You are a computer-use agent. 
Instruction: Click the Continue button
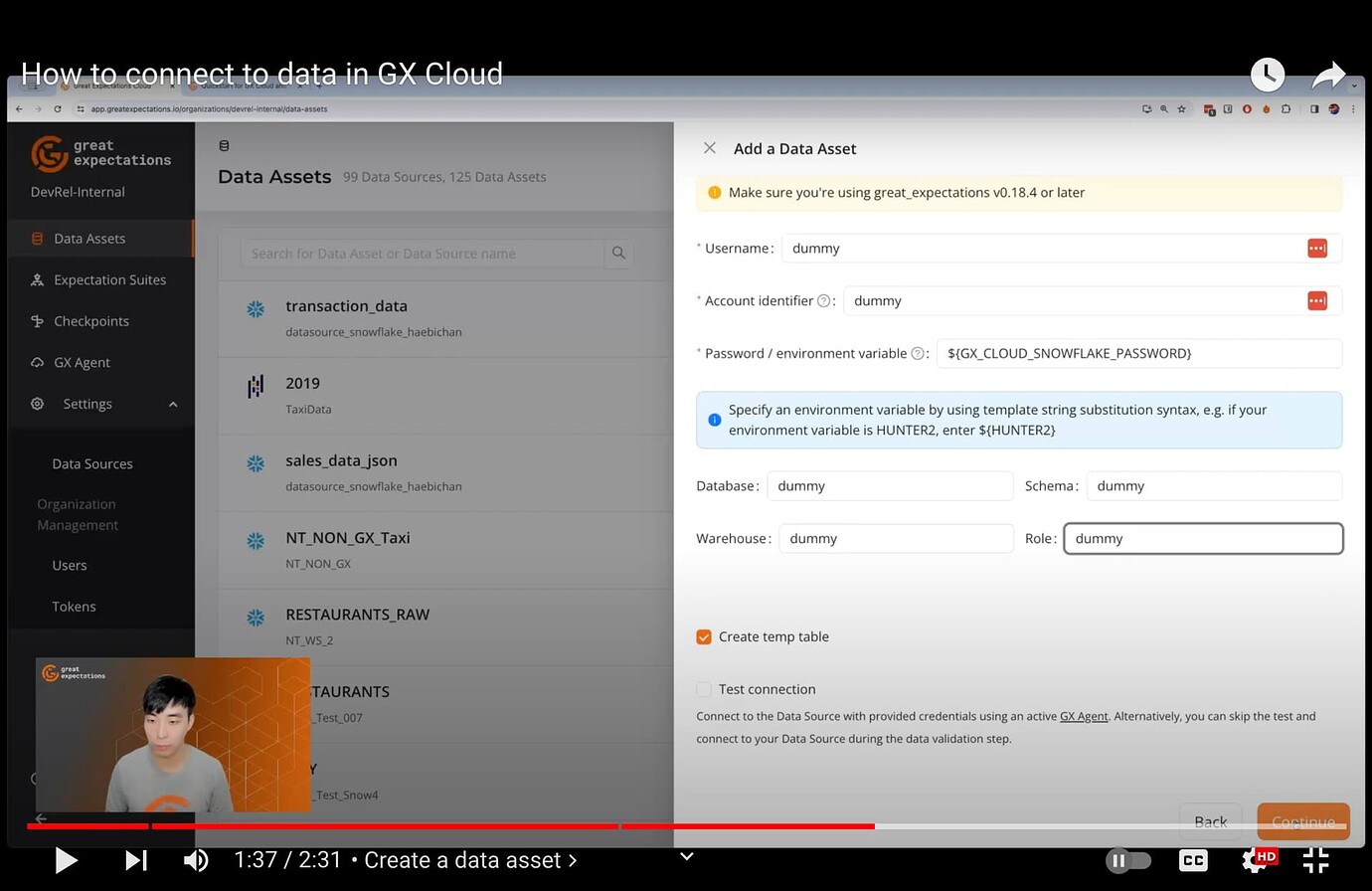pos(1302,821)
